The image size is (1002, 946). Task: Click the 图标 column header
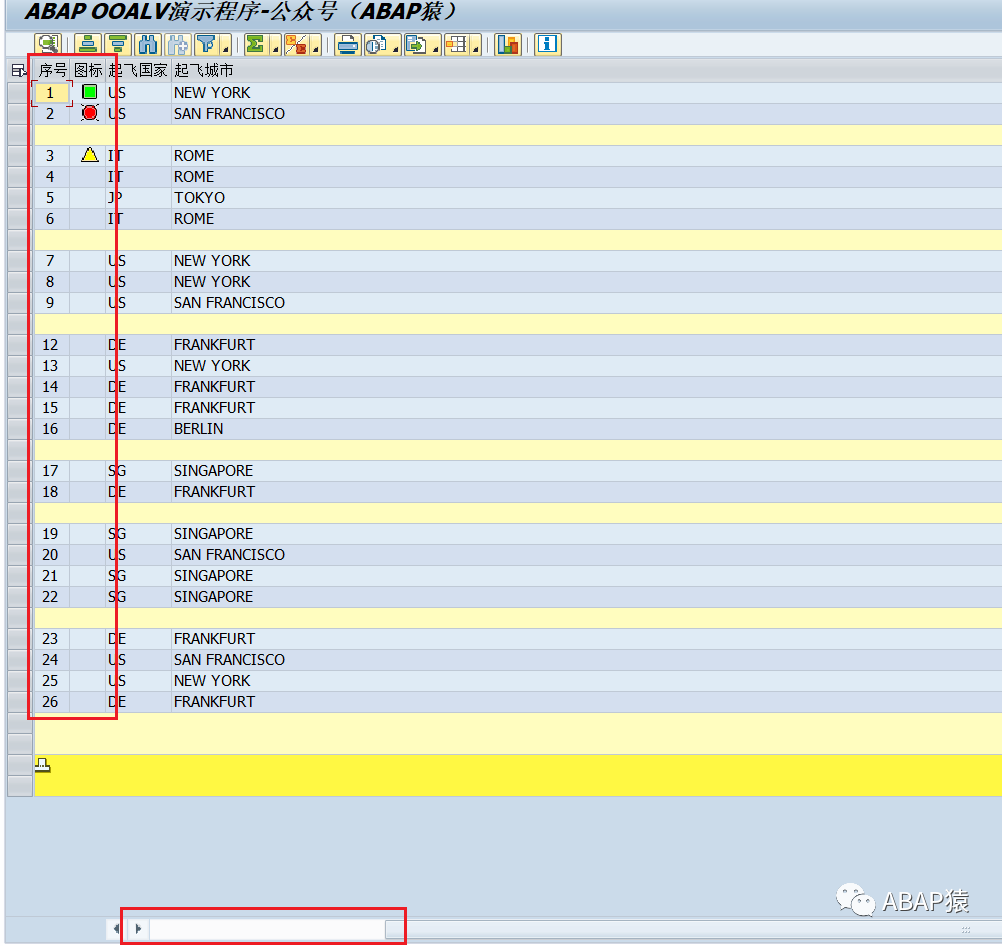point(88,70)
